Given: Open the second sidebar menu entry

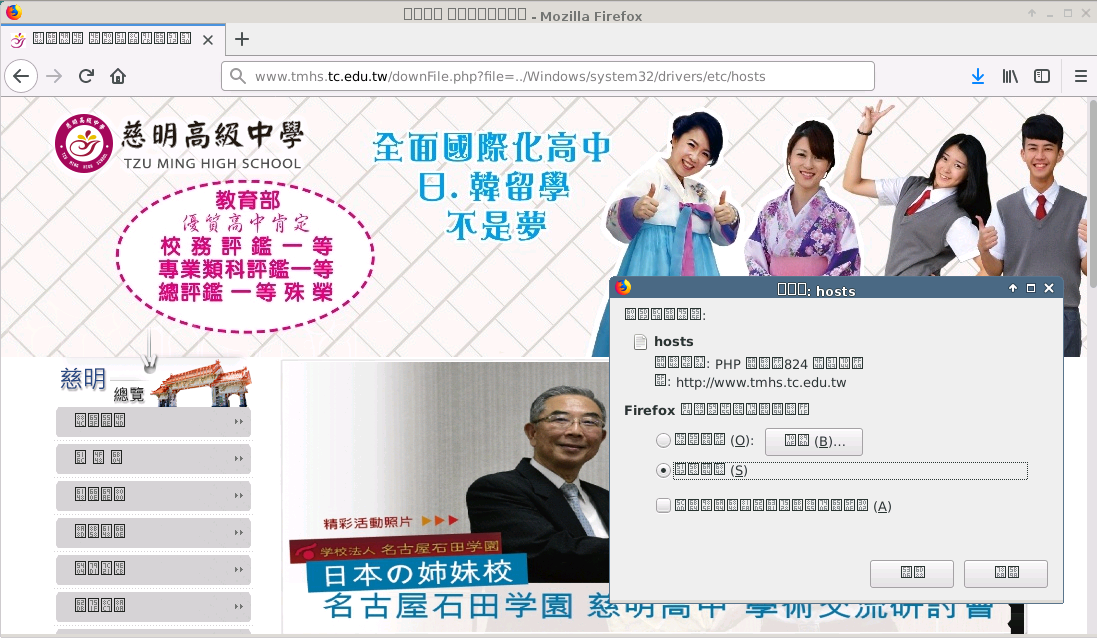Looking at the screenshot, I should [153, 459].
